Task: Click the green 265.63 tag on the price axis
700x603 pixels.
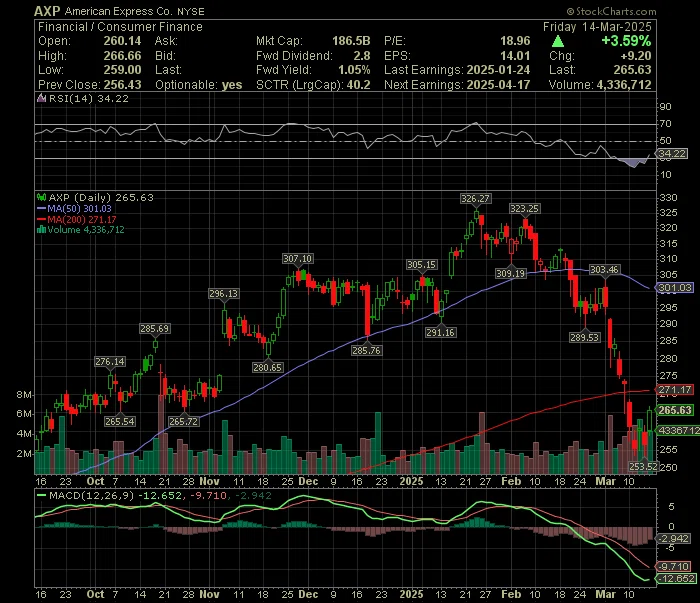Action: click(x=675, y=410)
